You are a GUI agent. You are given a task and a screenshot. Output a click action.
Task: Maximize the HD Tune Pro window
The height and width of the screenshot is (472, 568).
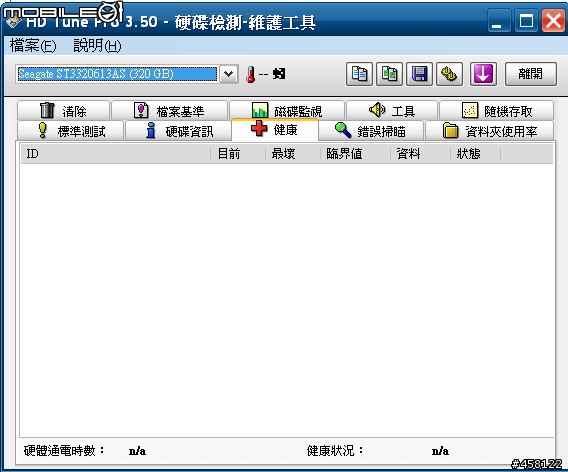coord(526,21)
